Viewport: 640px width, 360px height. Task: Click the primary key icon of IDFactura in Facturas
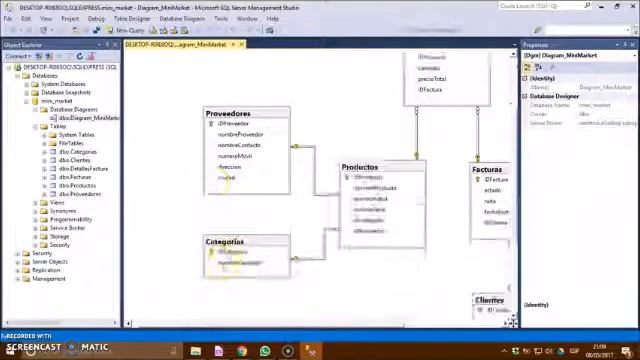pyautogui.click(x=478, y=180)
